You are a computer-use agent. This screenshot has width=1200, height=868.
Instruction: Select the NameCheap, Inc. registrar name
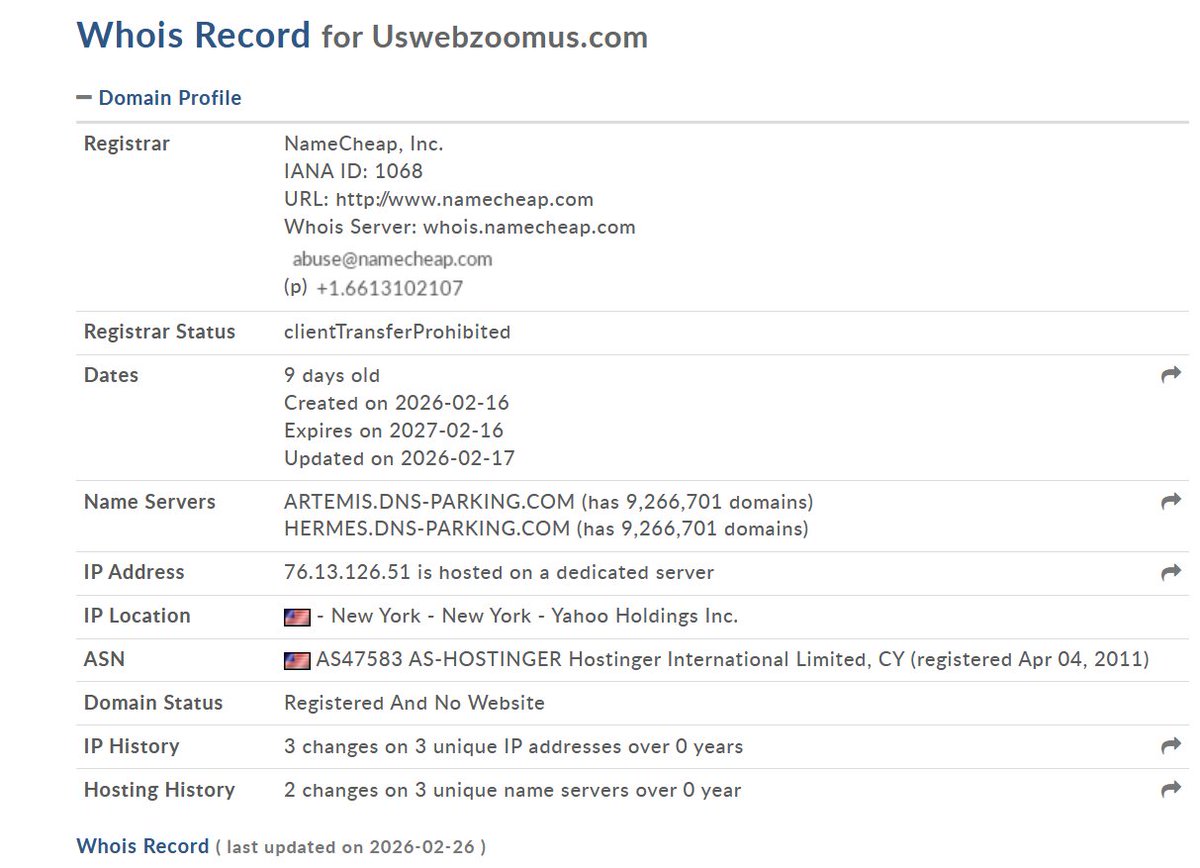[364, 144]
